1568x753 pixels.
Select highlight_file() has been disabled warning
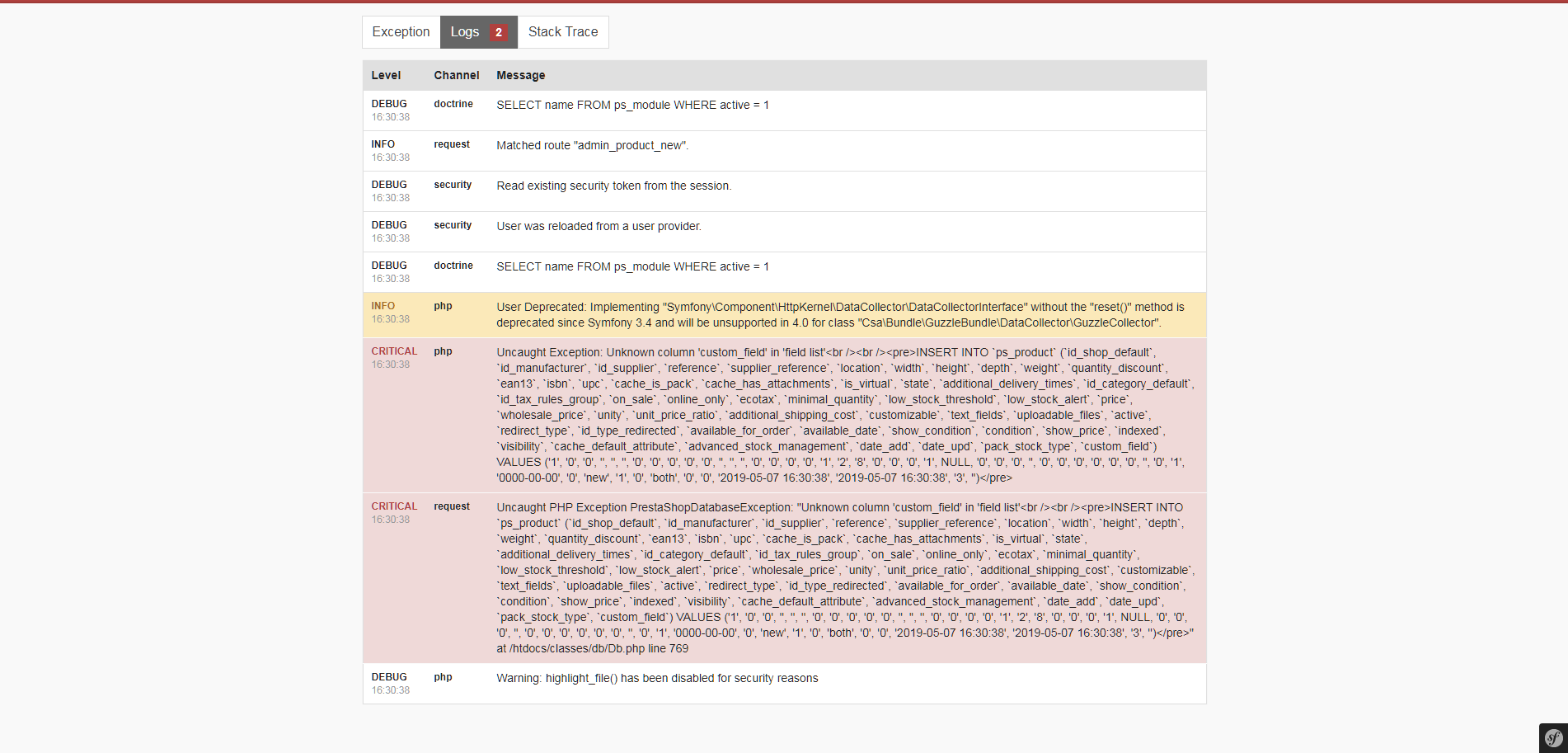tap(657, 678)
